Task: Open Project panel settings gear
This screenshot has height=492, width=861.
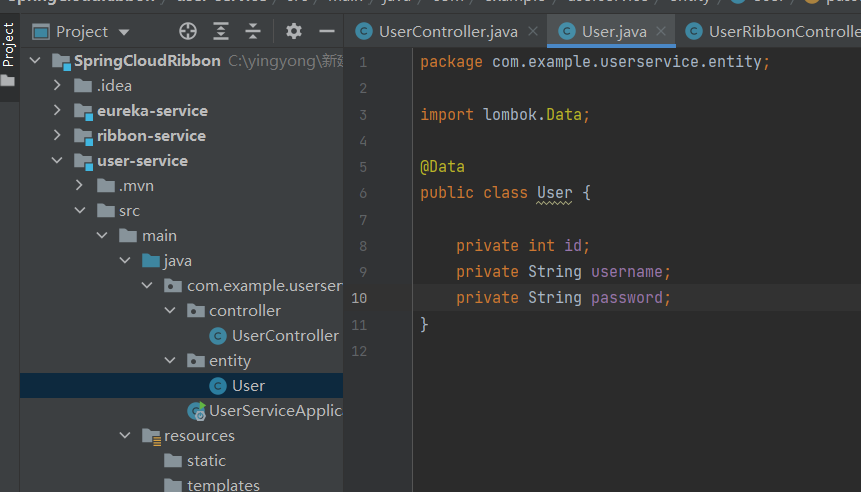Action: click(x=293, y=31)
